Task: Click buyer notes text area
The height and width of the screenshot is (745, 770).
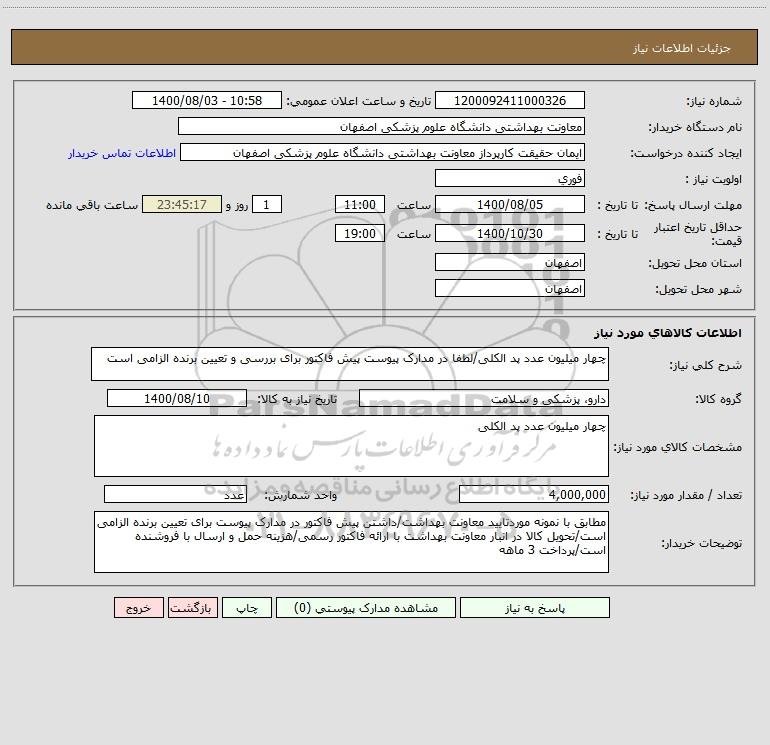Action: (351, 542)
